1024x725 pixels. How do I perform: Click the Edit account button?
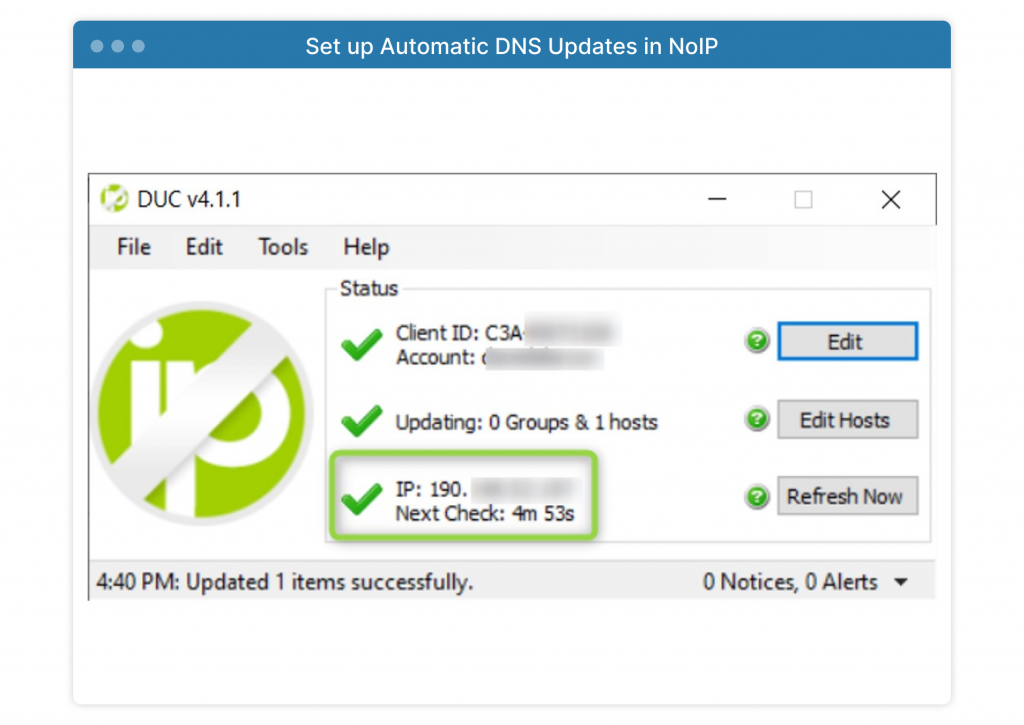tap(847, 341)
